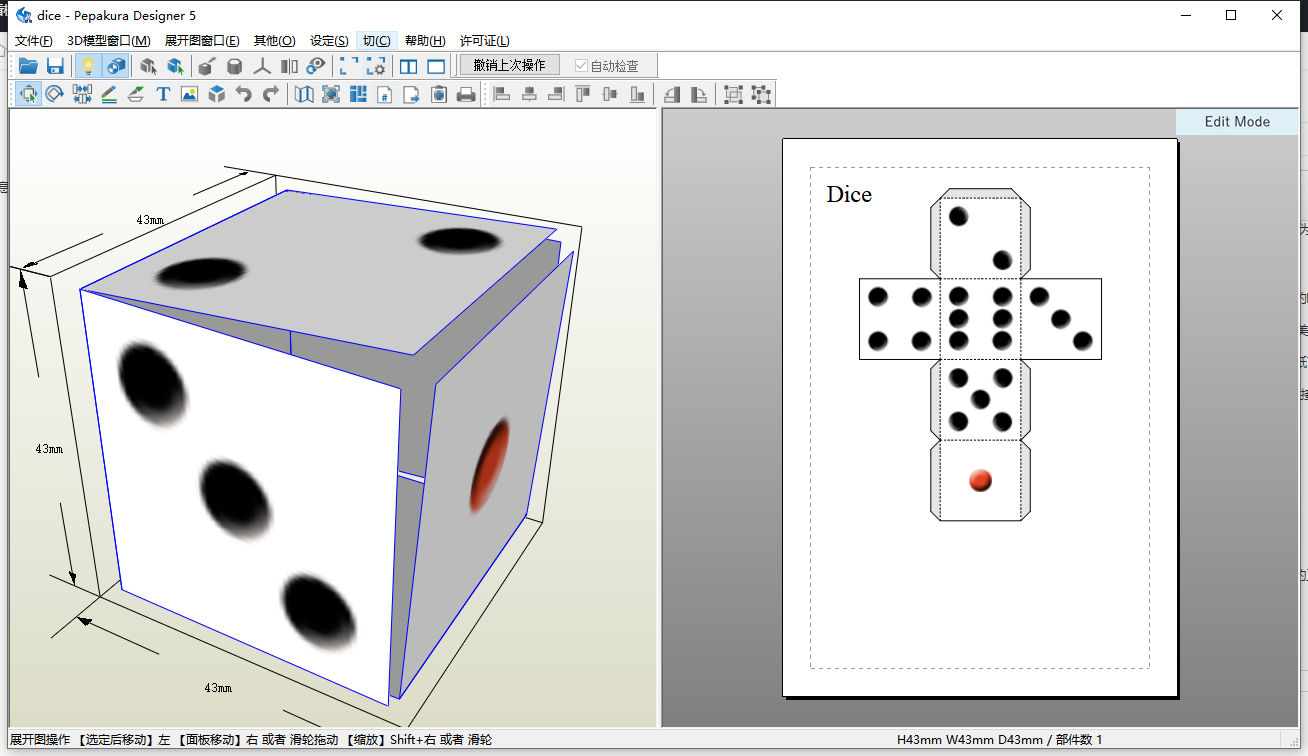This screenshot has width=1308, height=756.
Task: Click the redo arrow icon
Action: pos(271,94)
